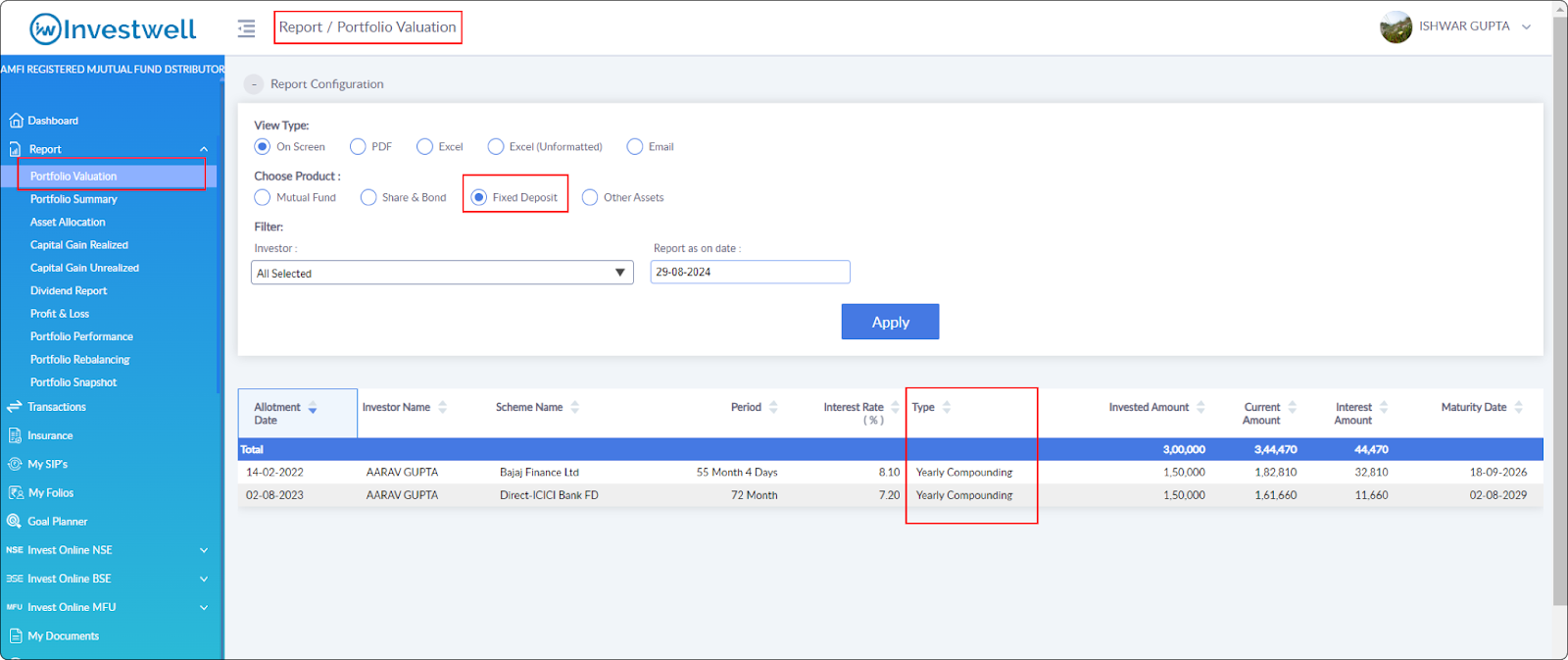Open the Investor All Selected dropdown

[442, 273]
